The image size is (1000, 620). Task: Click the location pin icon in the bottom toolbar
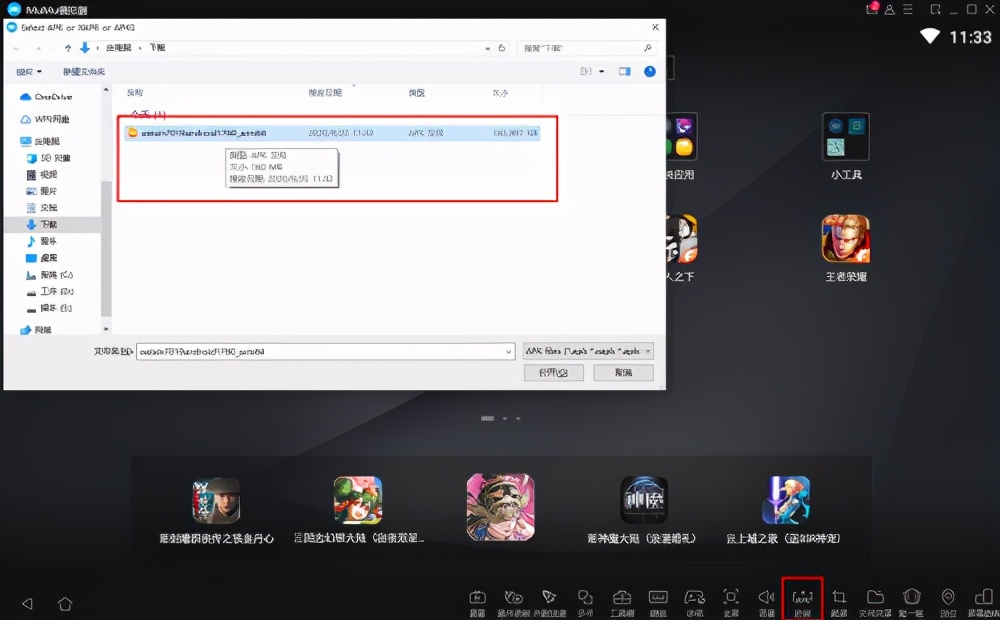click(x=948, y=597)
